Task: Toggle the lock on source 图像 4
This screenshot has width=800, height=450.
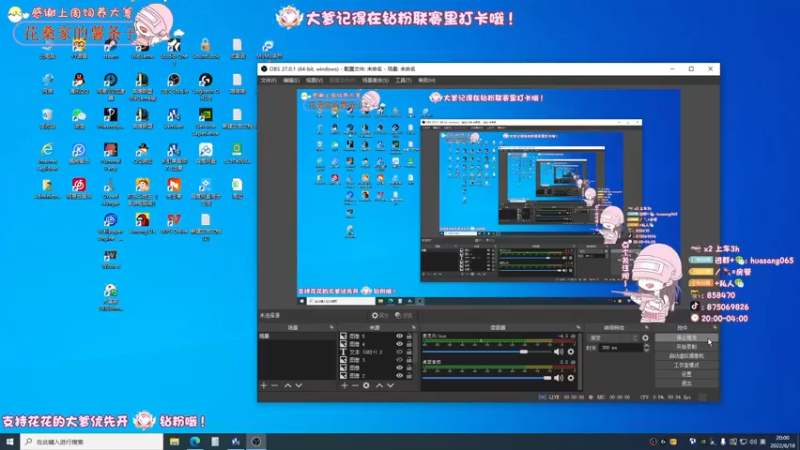Action: point(409,344)
